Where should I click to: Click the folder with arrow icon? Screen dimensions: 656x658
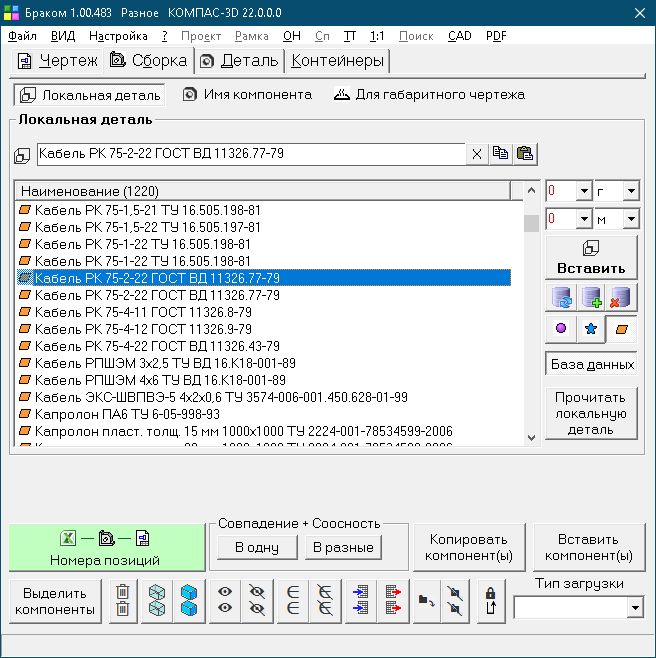point(427,601)
